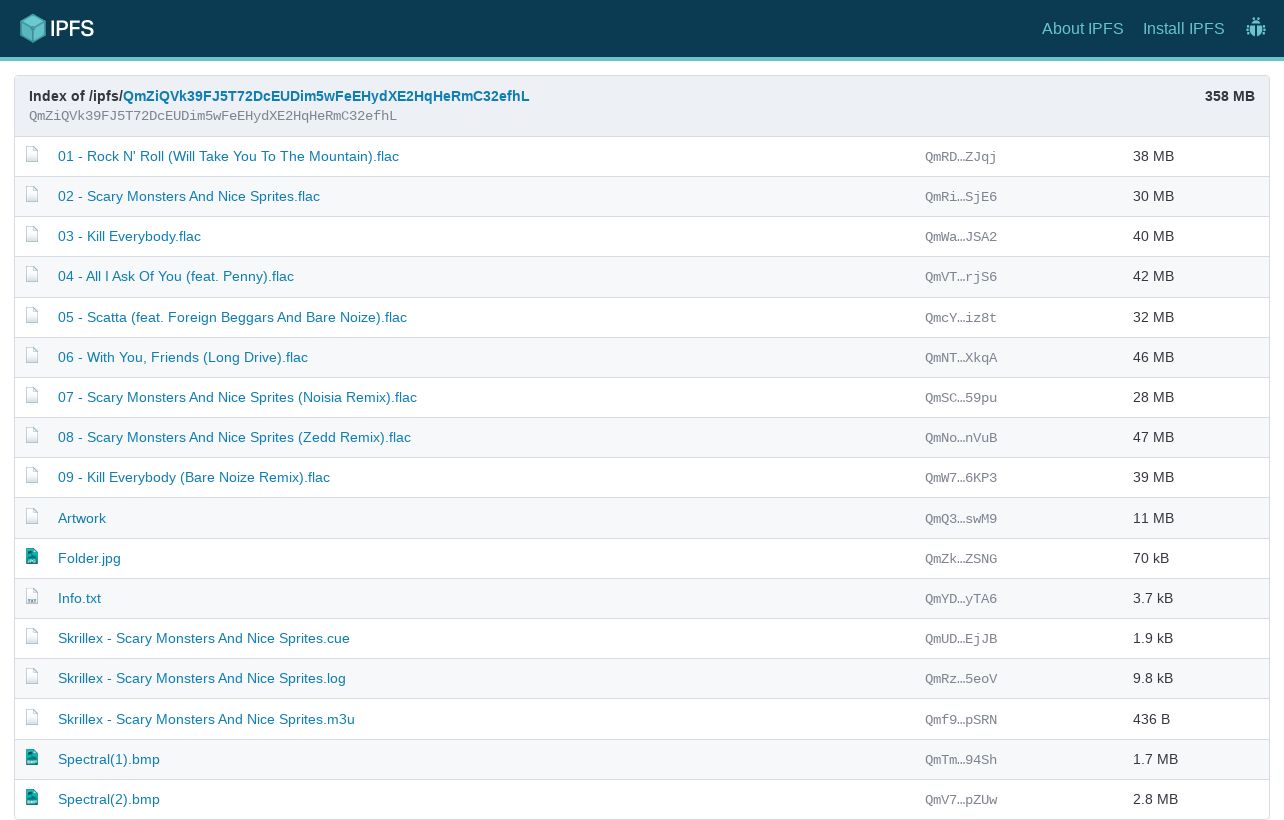Click hash QmNT…XkqA for track 06

tap(961, 358)
